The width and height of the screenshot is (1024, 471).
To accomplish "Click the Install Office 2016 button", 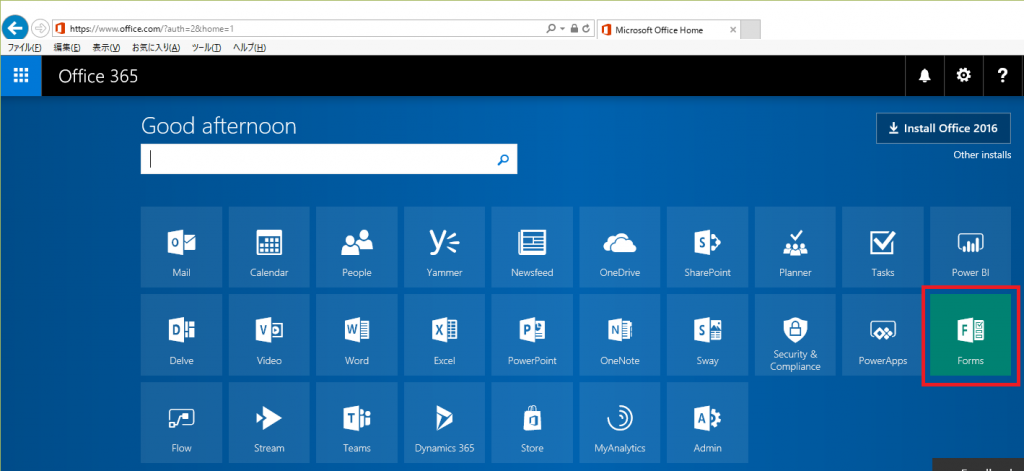I will coord(944,128).
